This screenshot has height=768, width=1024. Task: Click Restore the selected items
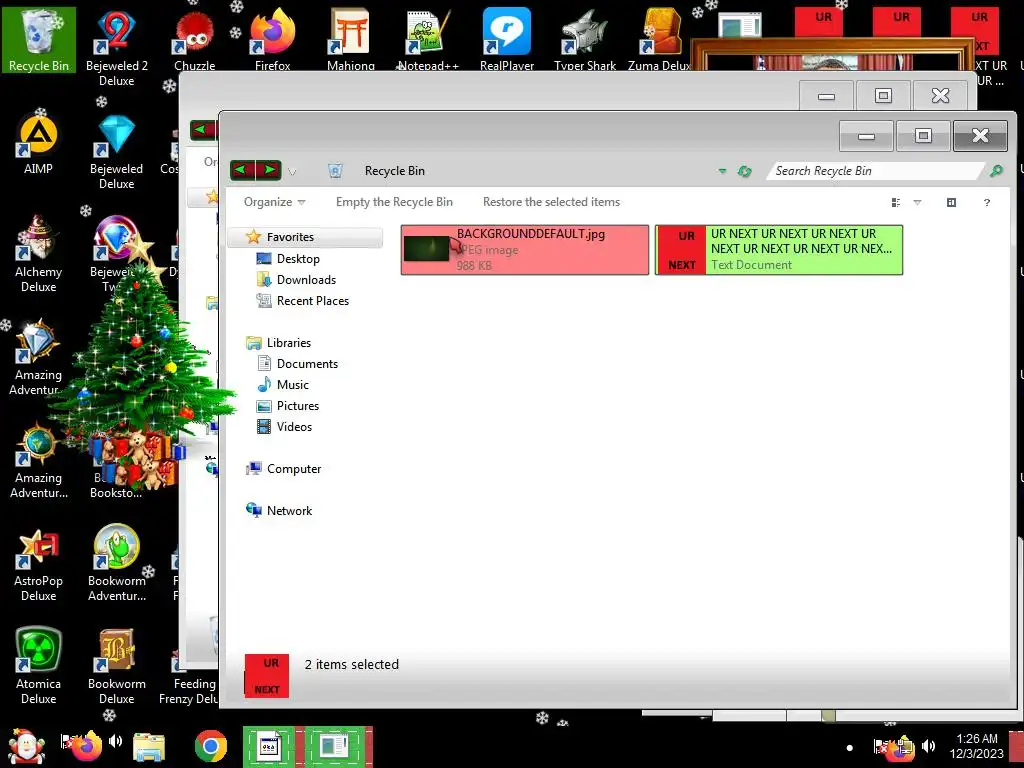click(x=551, y=202)
